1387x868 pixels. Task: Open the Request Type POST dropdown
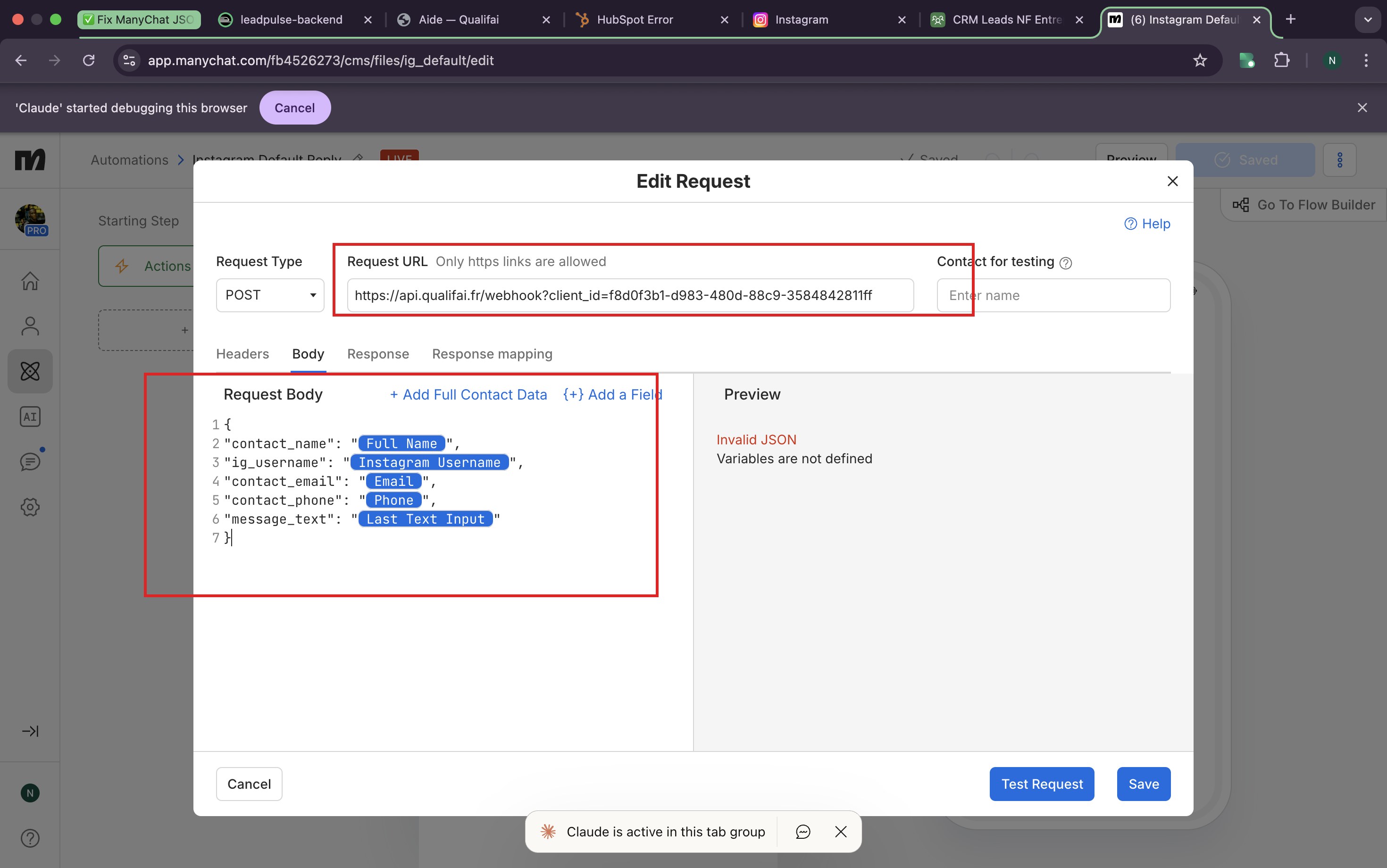(x=270, y=294)
